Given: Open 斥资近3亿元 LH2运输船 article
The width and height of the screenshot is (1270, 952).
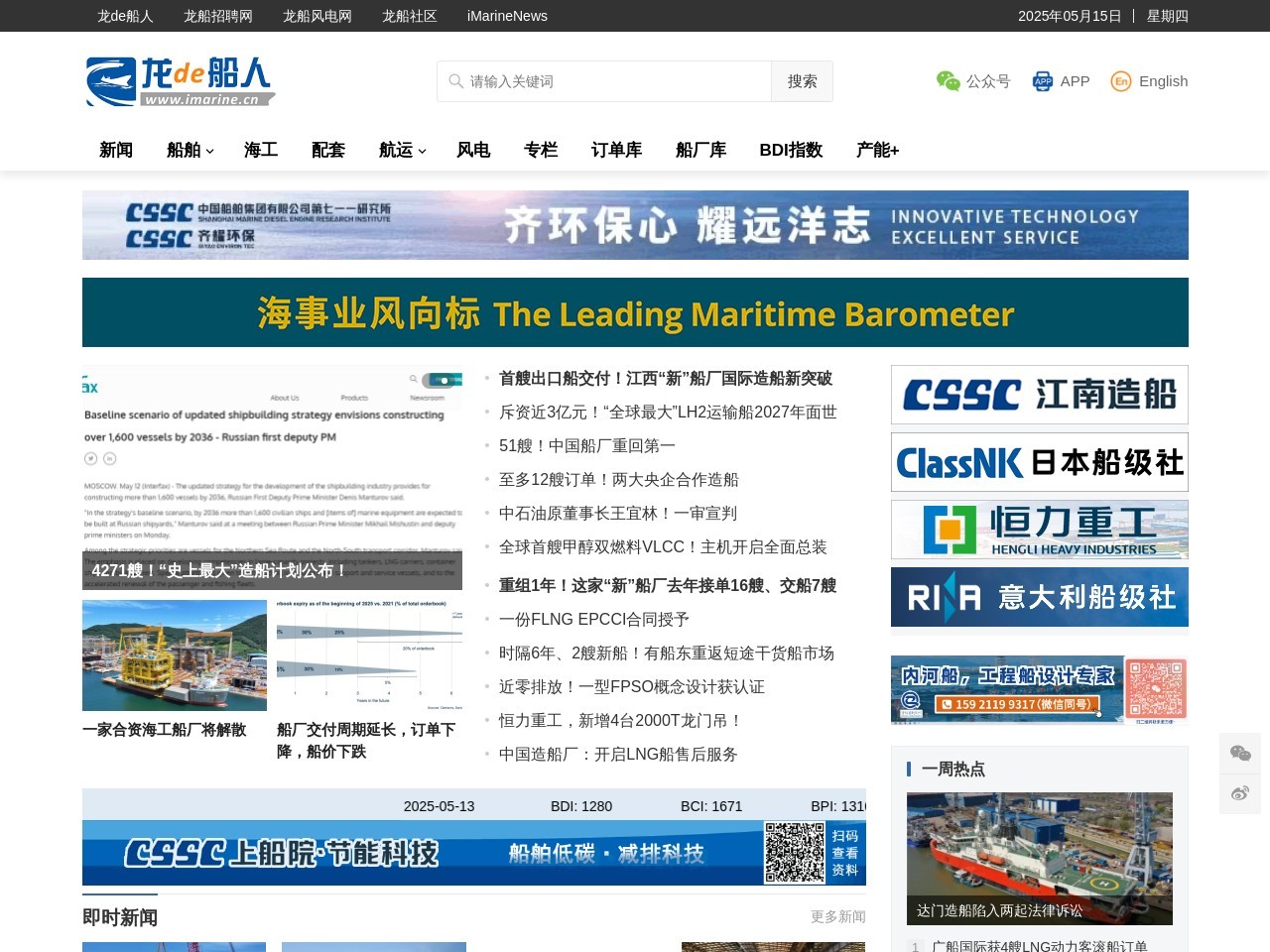Looking at the screenshot, I should [668, 413].
